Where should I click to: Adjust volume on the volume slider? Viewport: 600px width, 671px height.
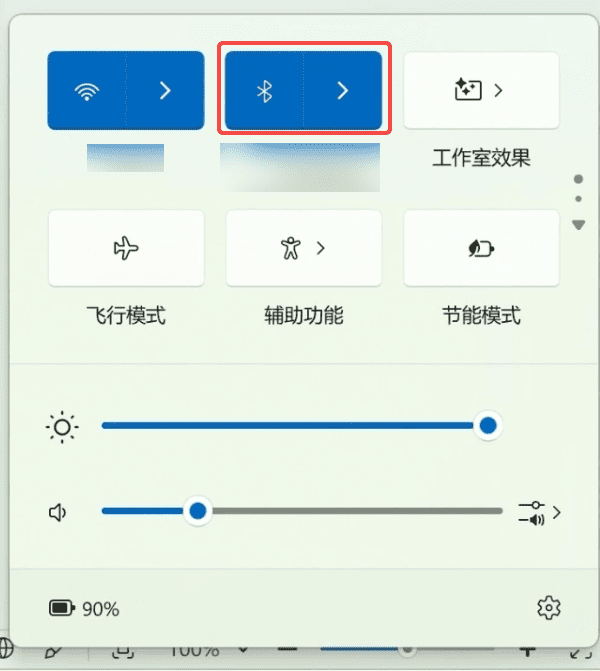pyautogui.click(x=302, y=511)
